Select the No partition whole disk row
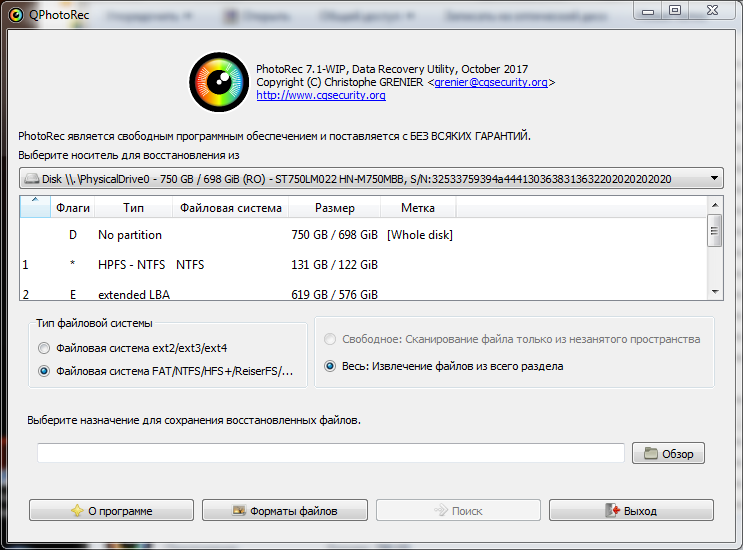743x550 pixels. point(363,235)
